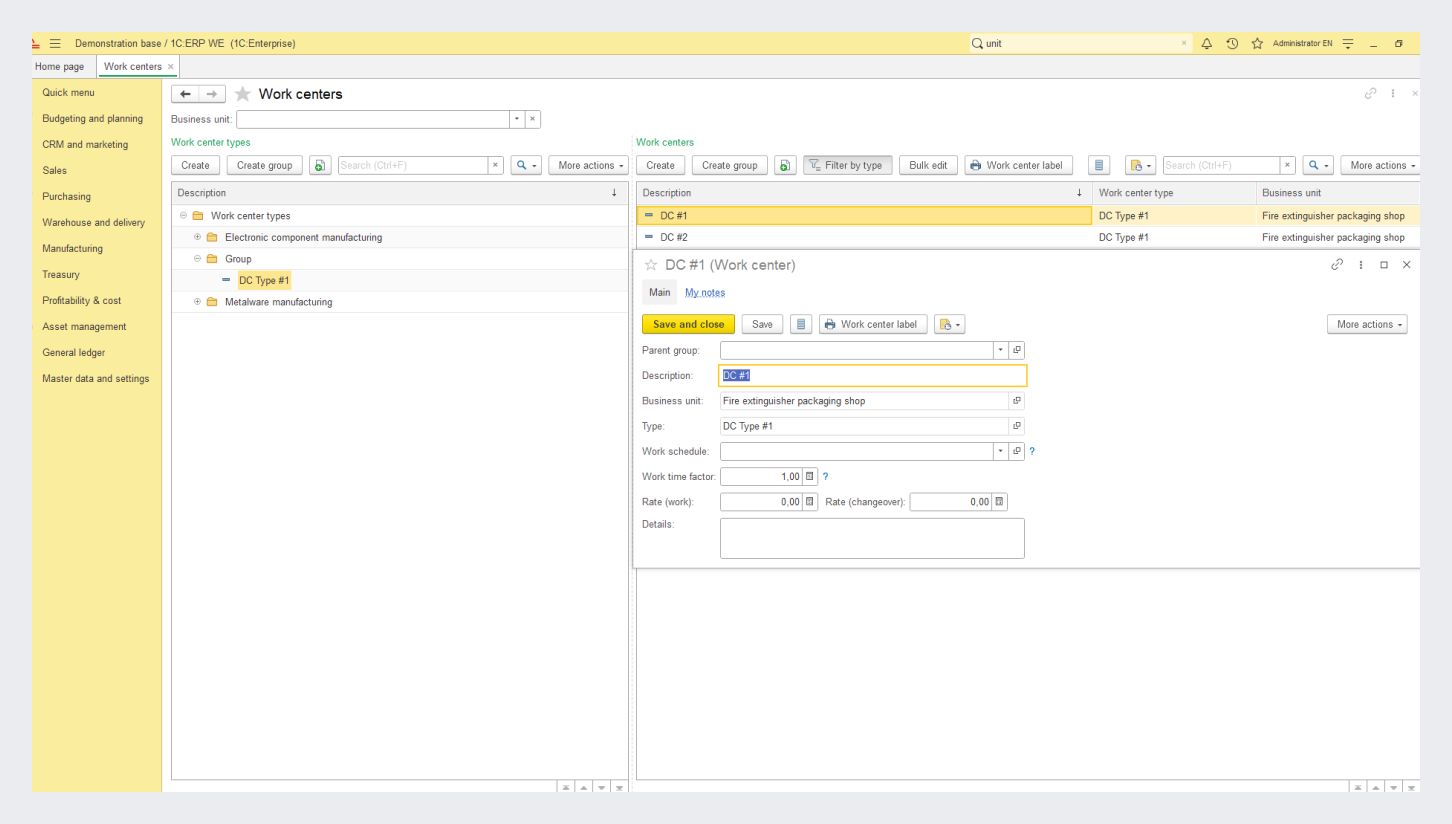Viewport: 1452px width, 824px height.
Task: Click the Bulk edit button
Action: (928, 165)
